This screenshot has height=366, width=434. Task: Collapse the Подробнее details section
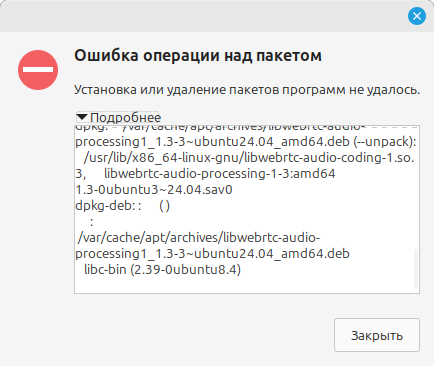(119, 117)
